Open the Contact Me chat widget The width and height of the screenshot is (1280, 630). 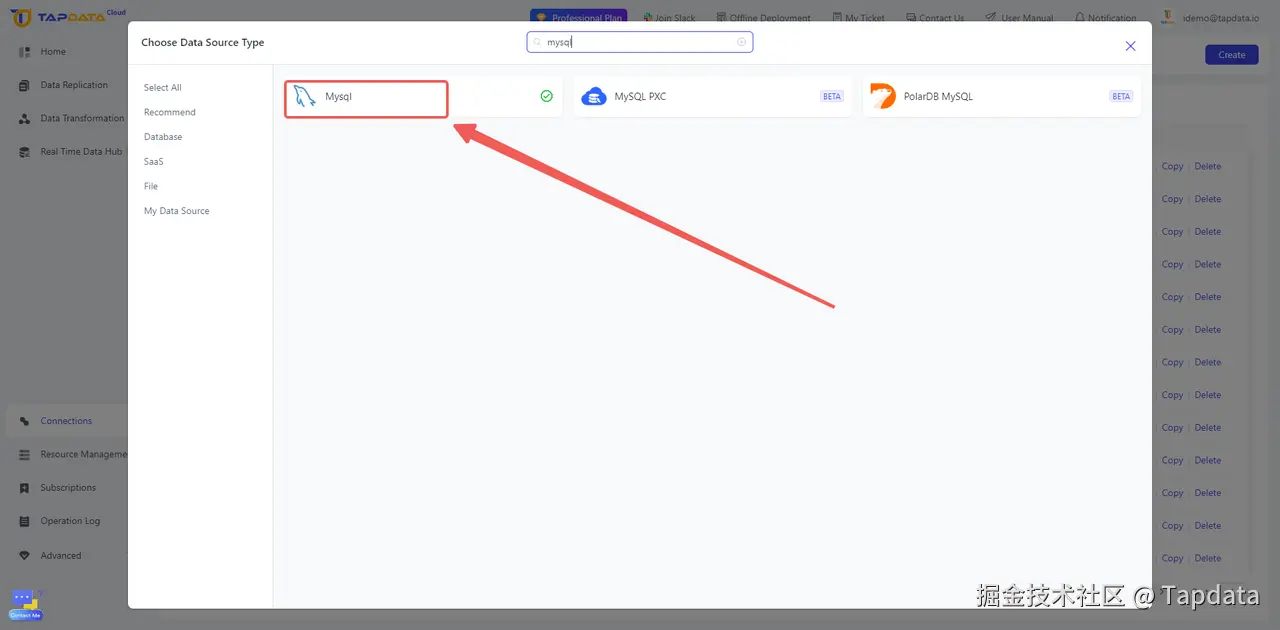tap(26, 606)
